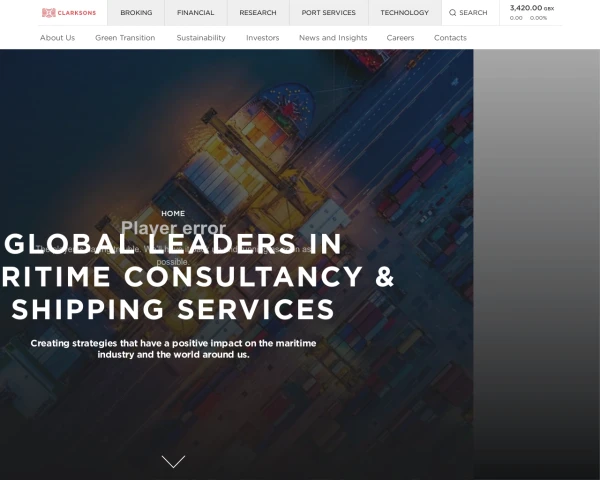Click the 'Creating strategies' subtitle text

click(173, 349)
